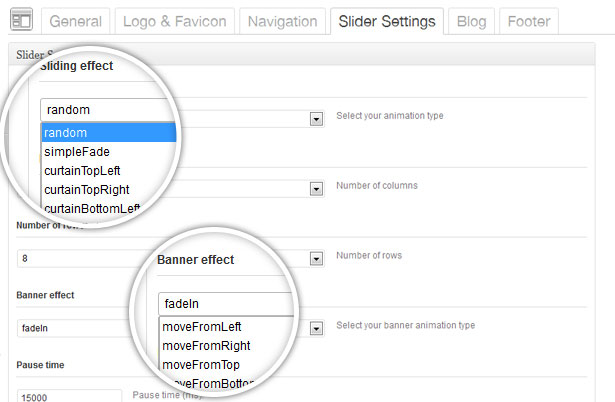Go to the Navigation tab

pos(282,21)
